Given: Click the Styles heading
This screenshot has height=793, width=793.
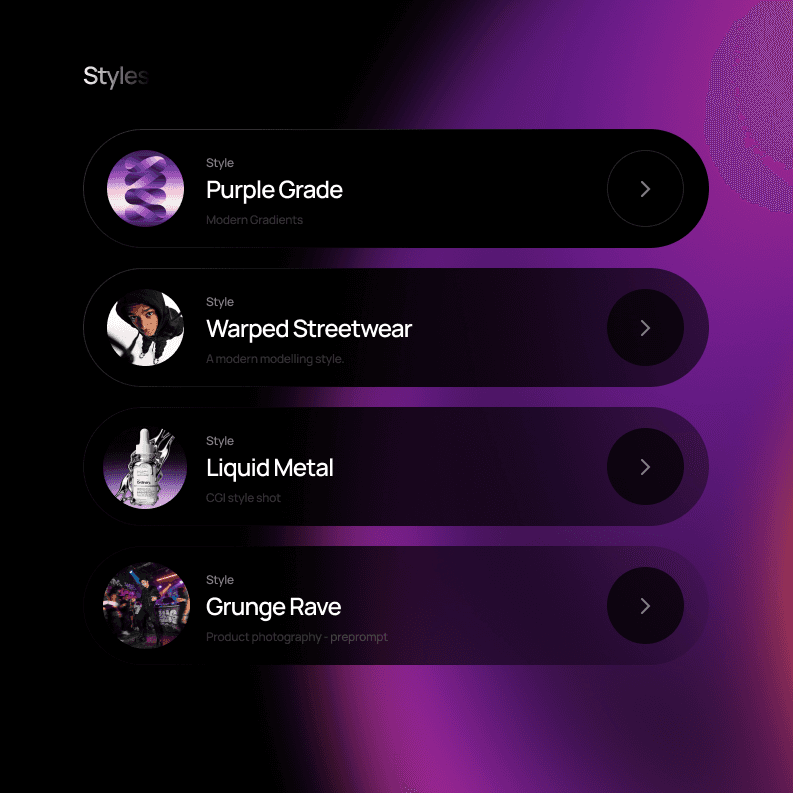Looking at the screenshot, I should point(116,76).
